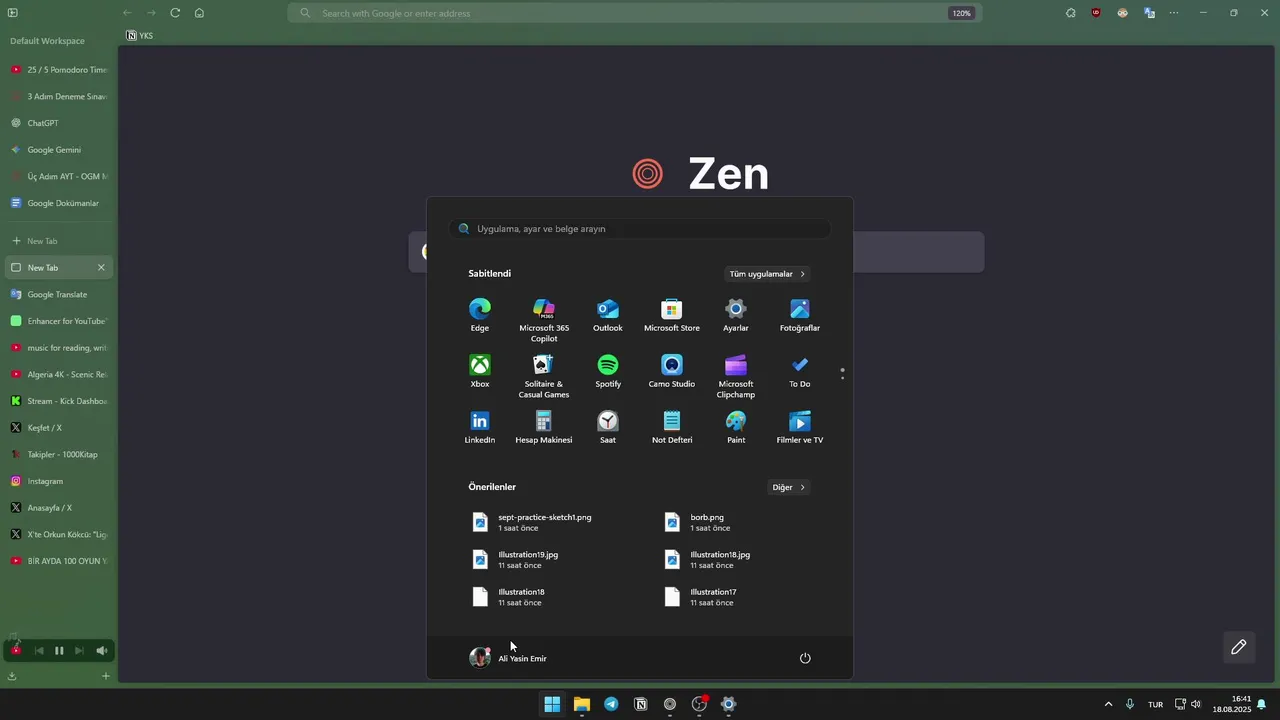Go to previous track in sidebar player

point(39,651)
